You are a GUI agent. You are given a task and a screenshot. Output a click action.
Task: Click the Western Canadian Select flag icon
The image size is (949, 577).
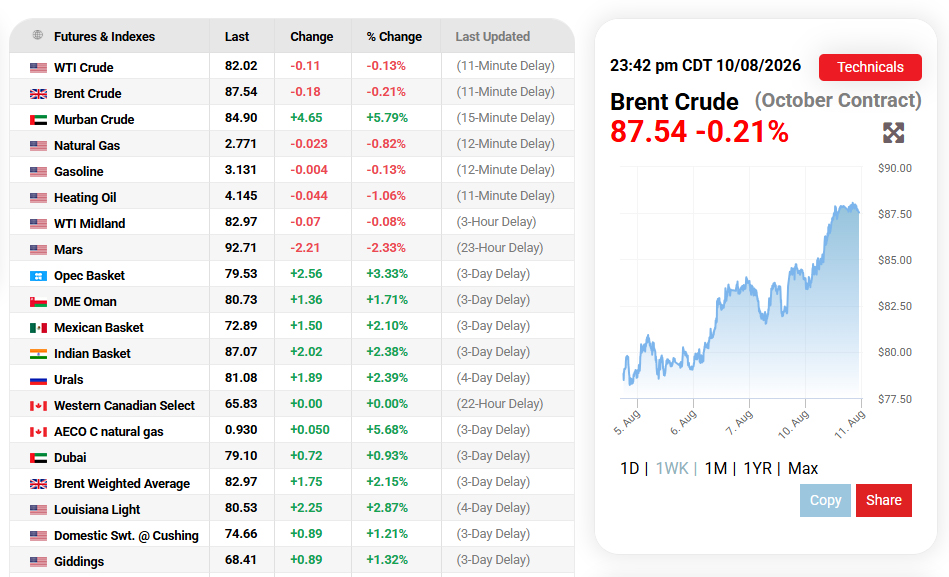38,406
